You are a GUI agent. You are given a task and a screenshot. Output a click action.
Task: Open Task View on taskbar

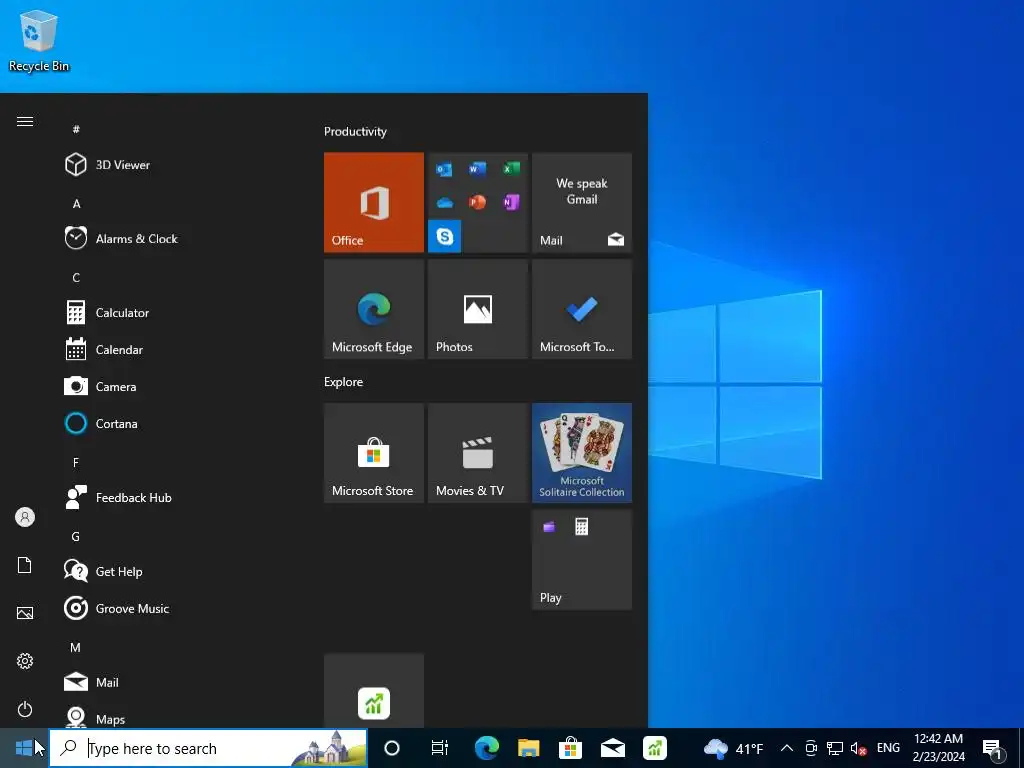click(440, 748)
